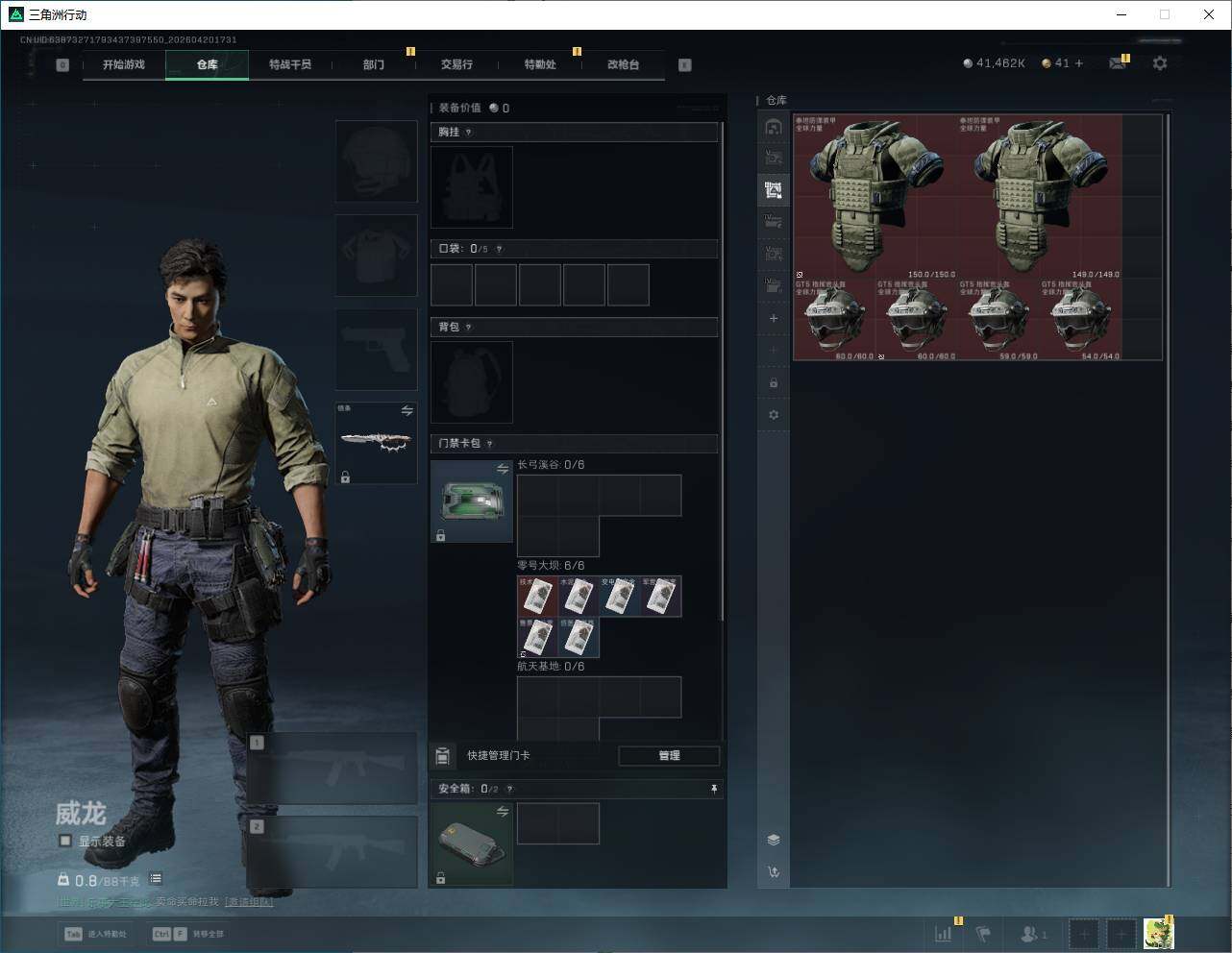Click the 管理 button
Viewport: 1232px width, 953px height.
(669, 756)
